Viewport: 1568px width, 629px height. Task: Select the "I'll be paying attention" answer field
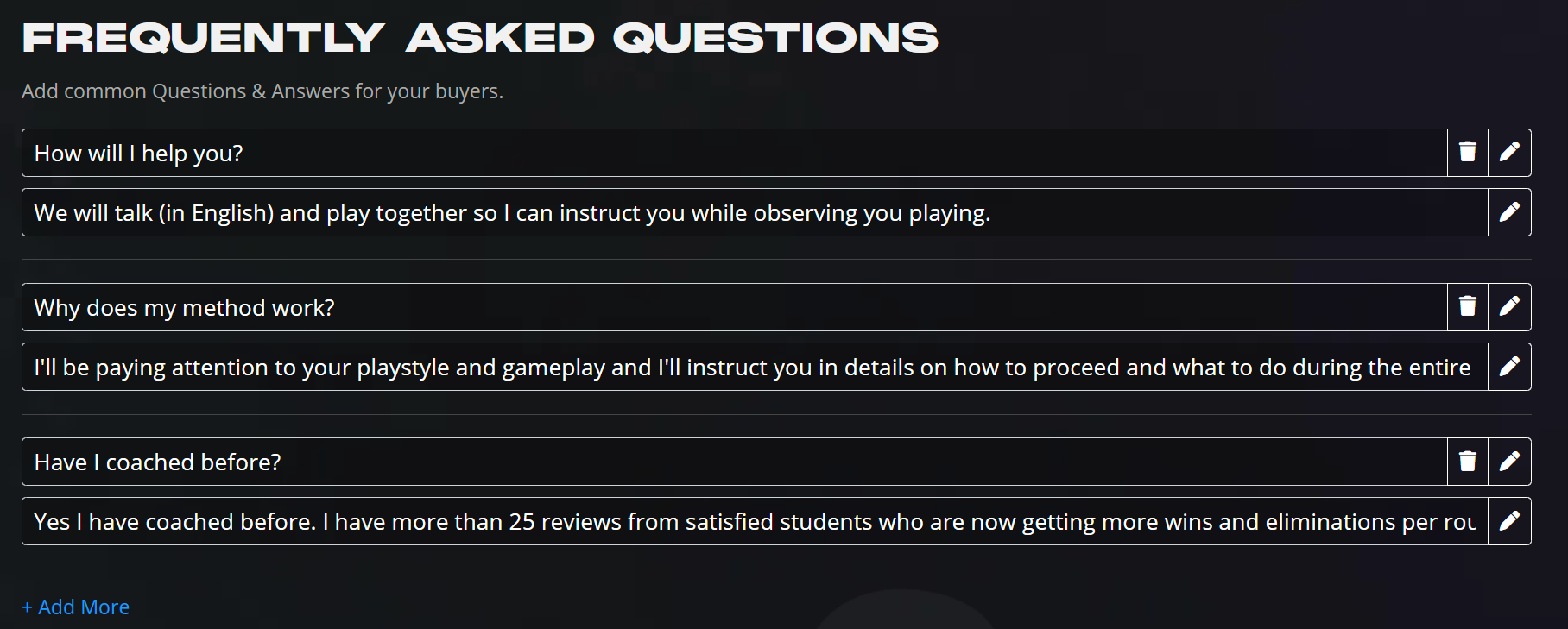coord(755,367)
